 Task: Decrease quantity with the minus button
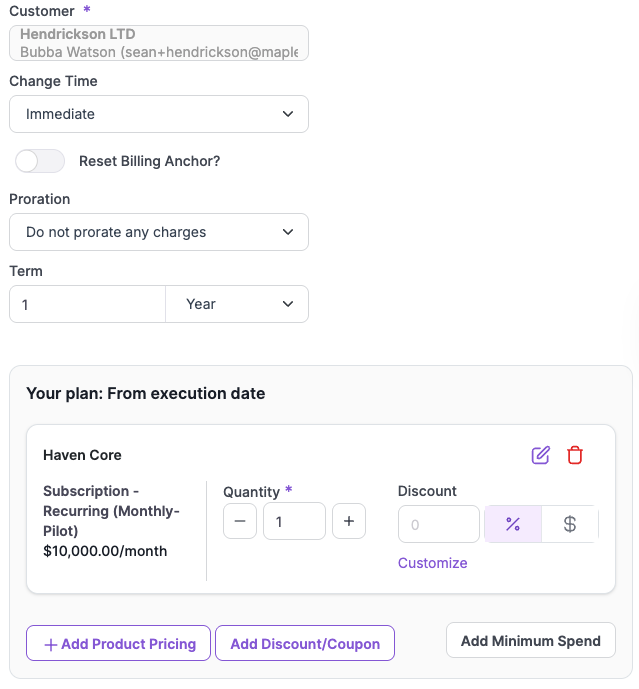240,521
